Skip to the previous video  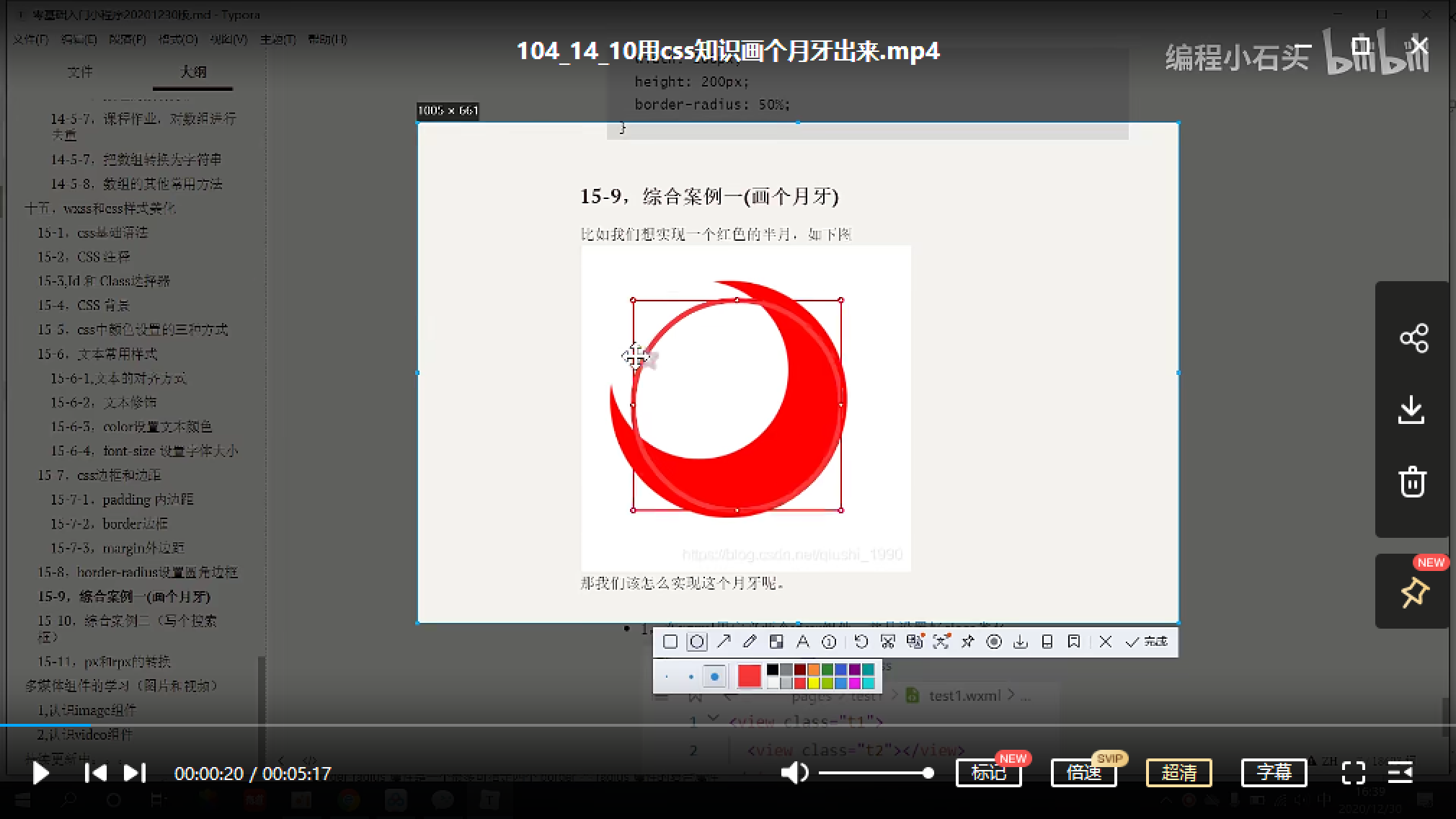pyautogui.click(x=95, y=773)
